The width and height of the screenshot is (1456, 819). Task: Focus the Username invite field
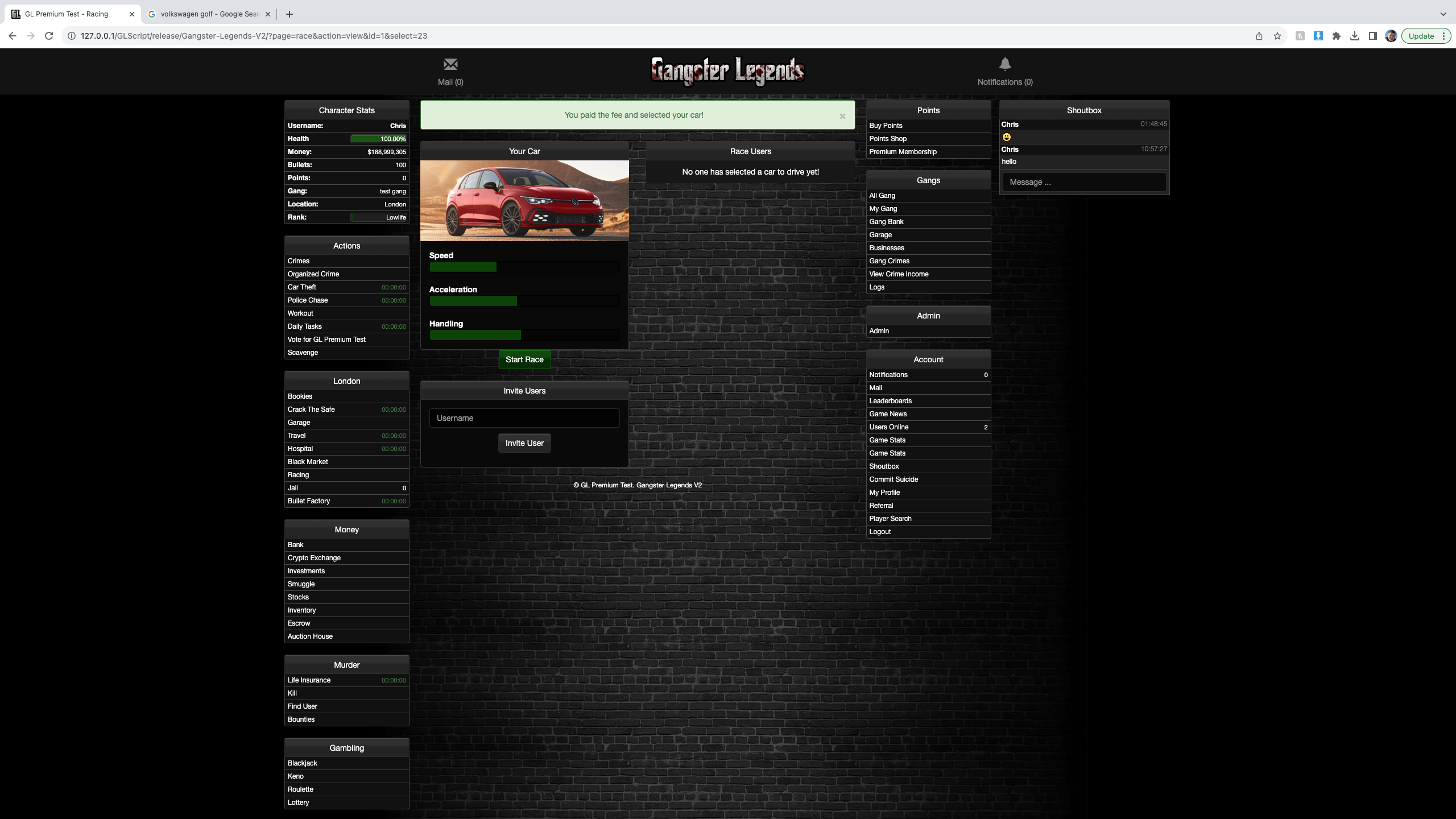524,418
